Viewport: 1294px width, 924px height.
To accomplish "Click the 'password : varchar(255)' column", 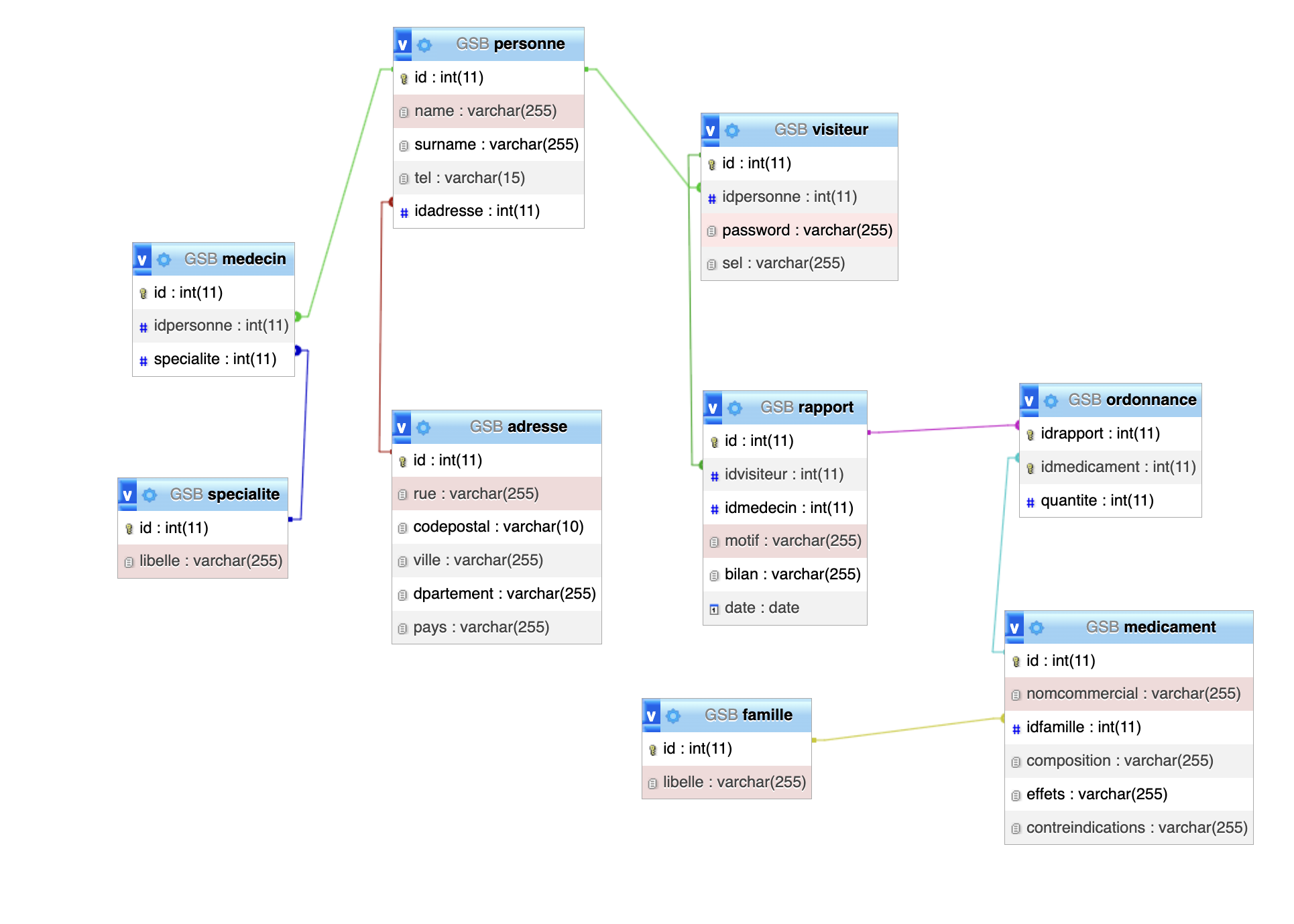I will (x=799, y=230).
